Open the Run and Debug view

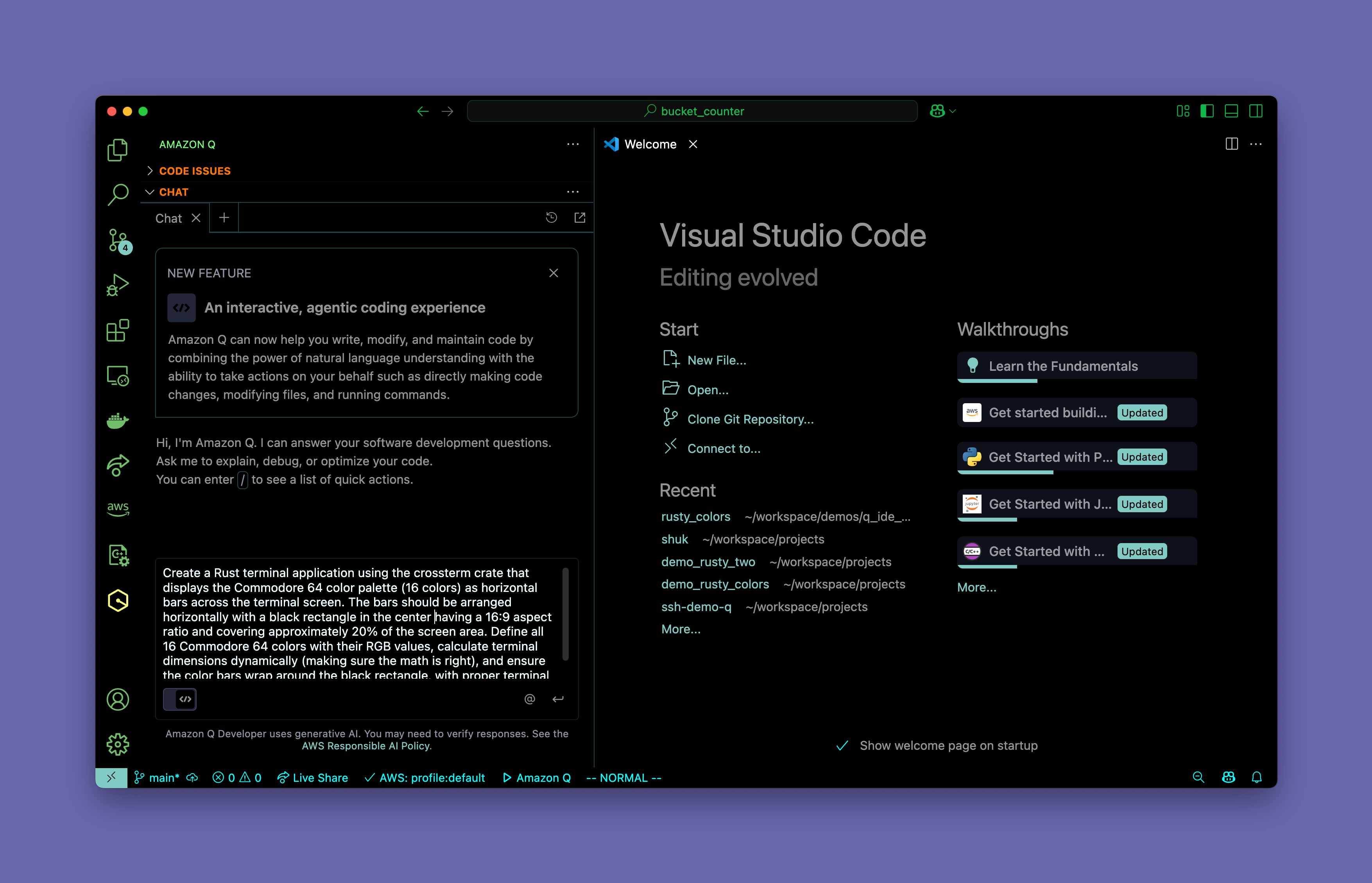118,285
